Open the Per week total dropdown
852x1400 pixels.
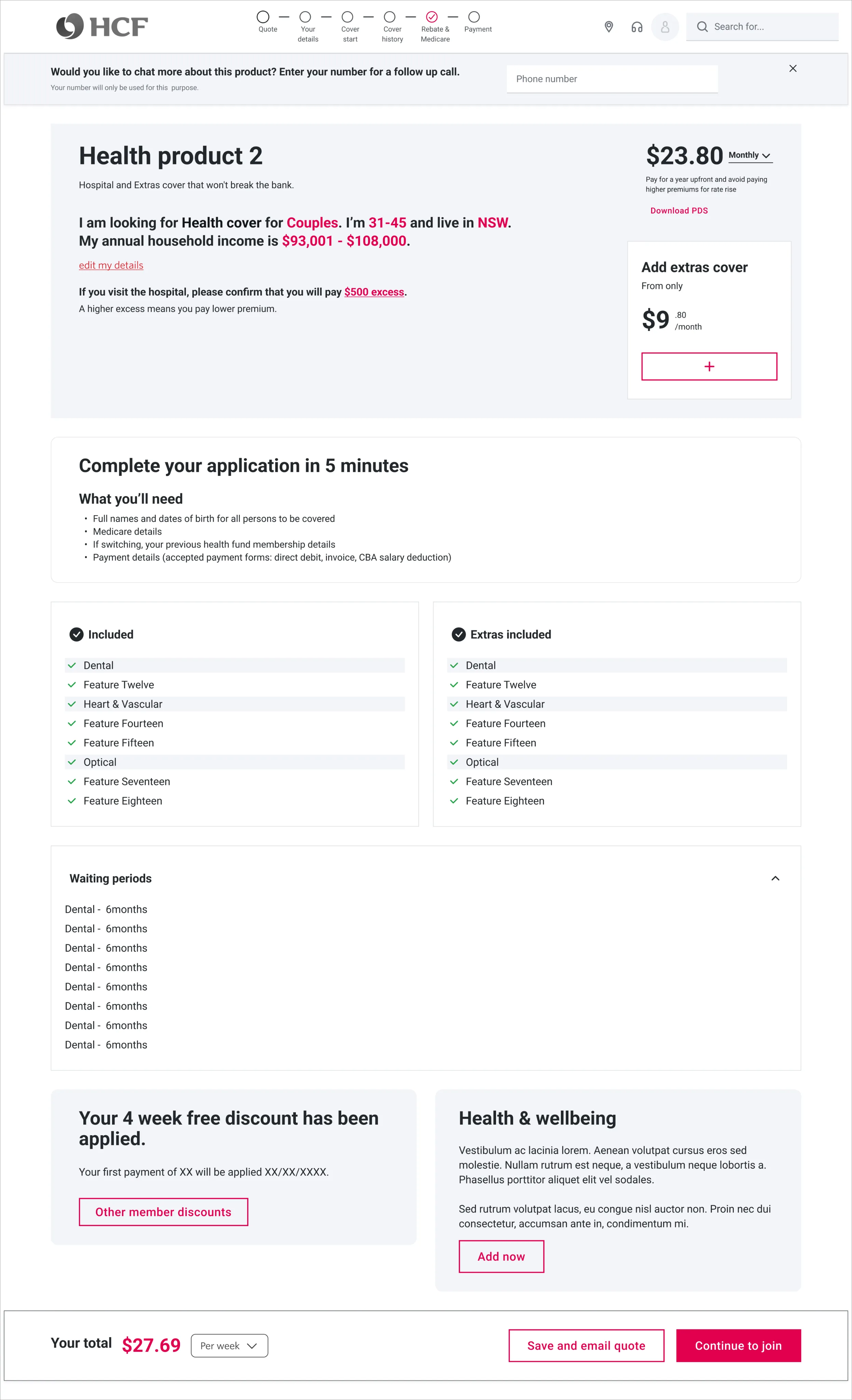[x=230, y=1345]
